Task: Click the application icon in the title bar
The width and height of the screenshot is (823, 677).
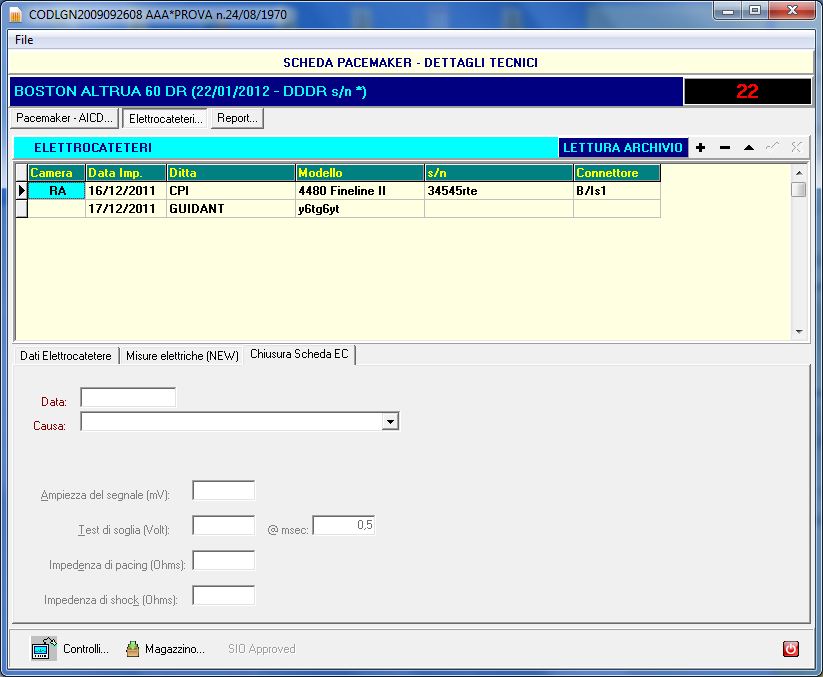Action: [x=16, y=15]
